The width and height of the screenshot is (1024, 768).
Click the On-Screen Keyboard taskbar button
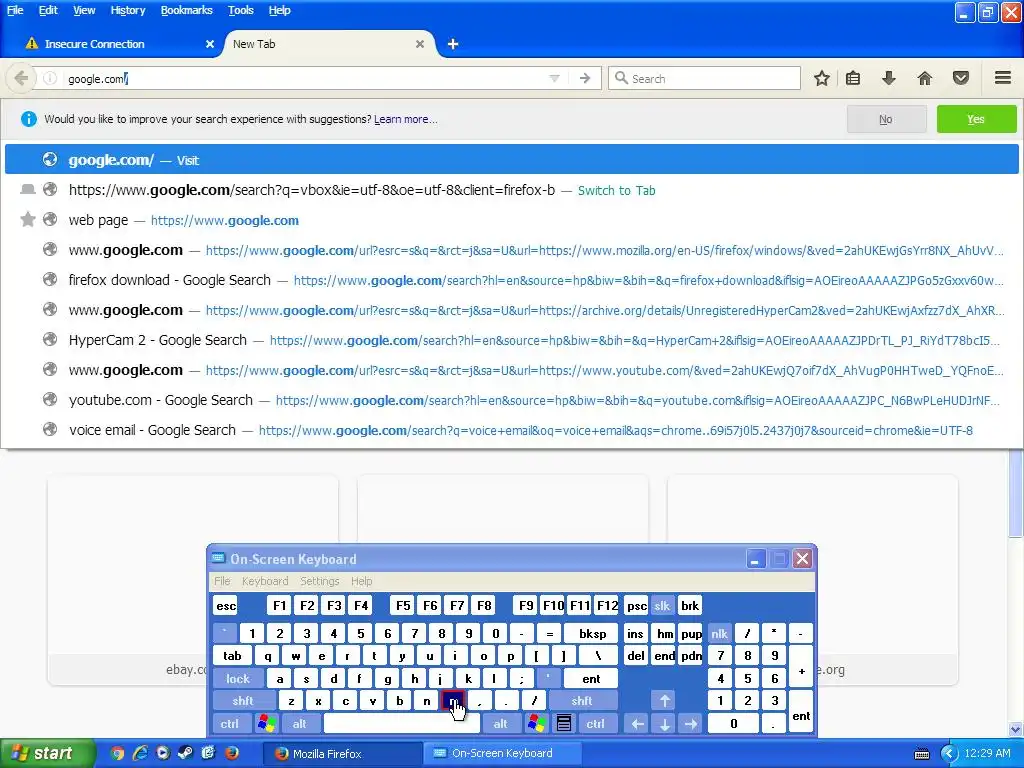(x=502, y=753)
